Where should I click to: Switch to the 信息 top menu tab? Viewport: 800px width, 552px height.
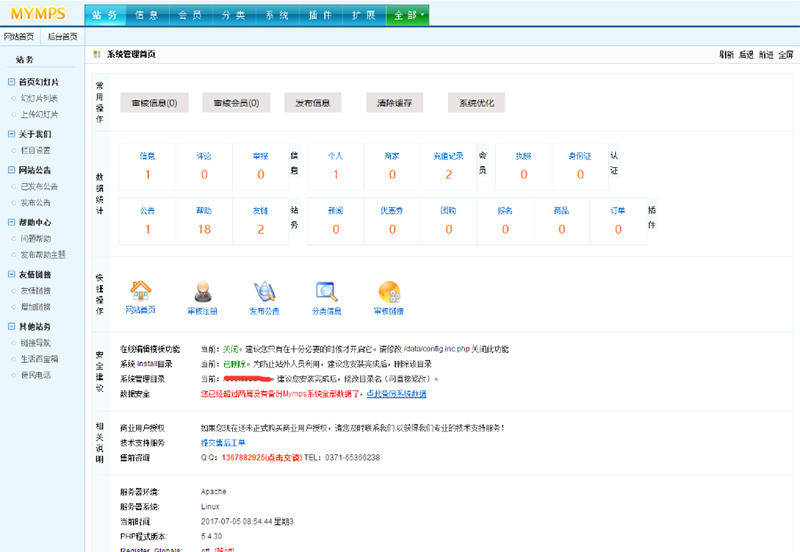146,16
